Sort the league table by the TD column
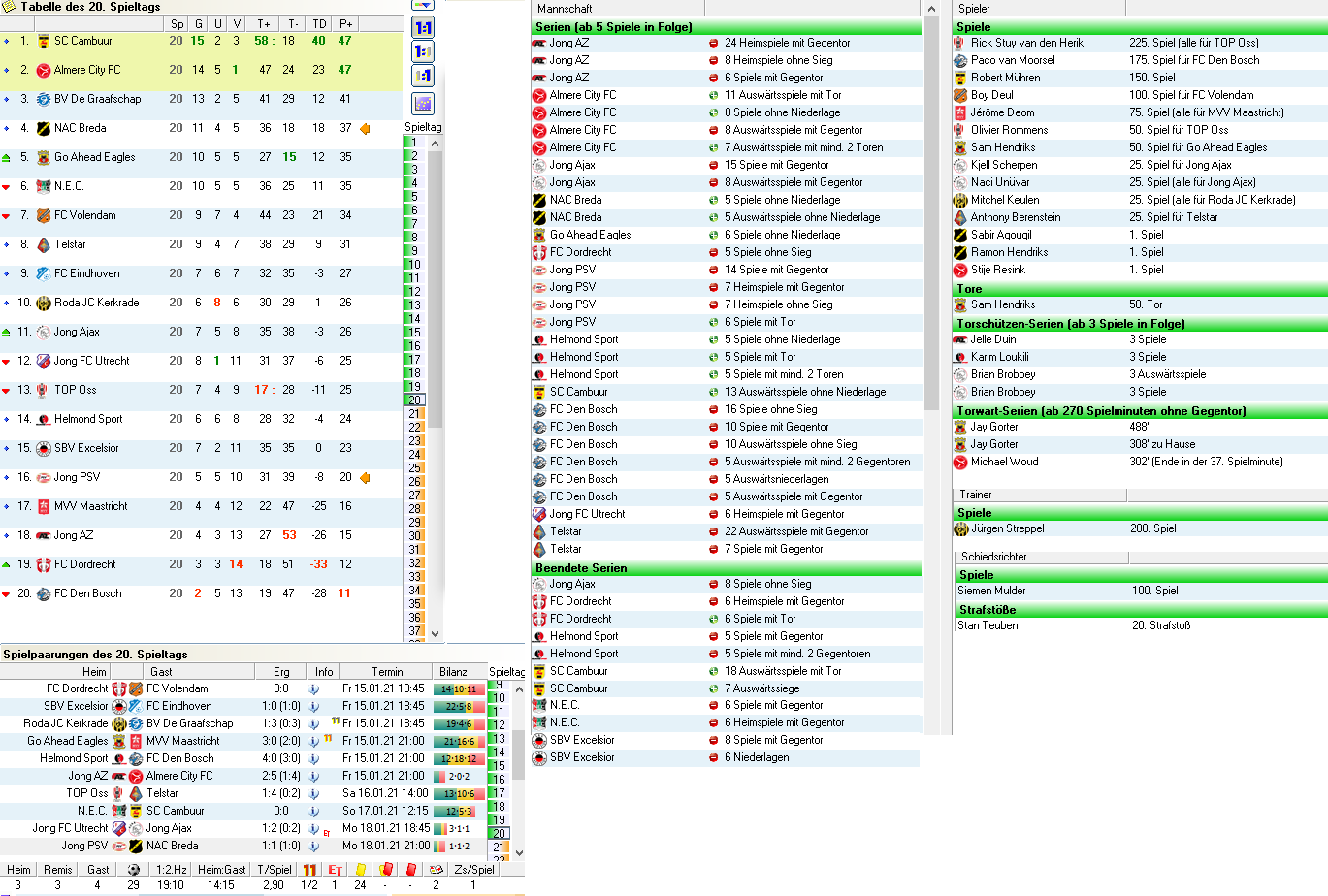This screenshot has width=1328, height=896. pyautogui.click(x=319, y=23)
